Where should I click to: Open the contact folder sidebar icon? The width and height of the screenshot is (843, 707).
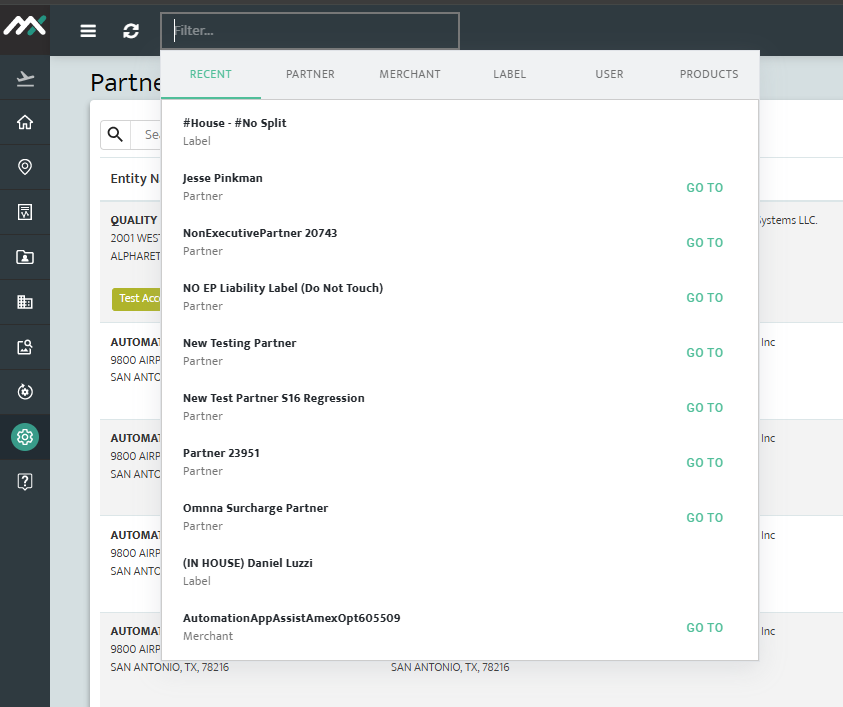(x=25, y=257)
